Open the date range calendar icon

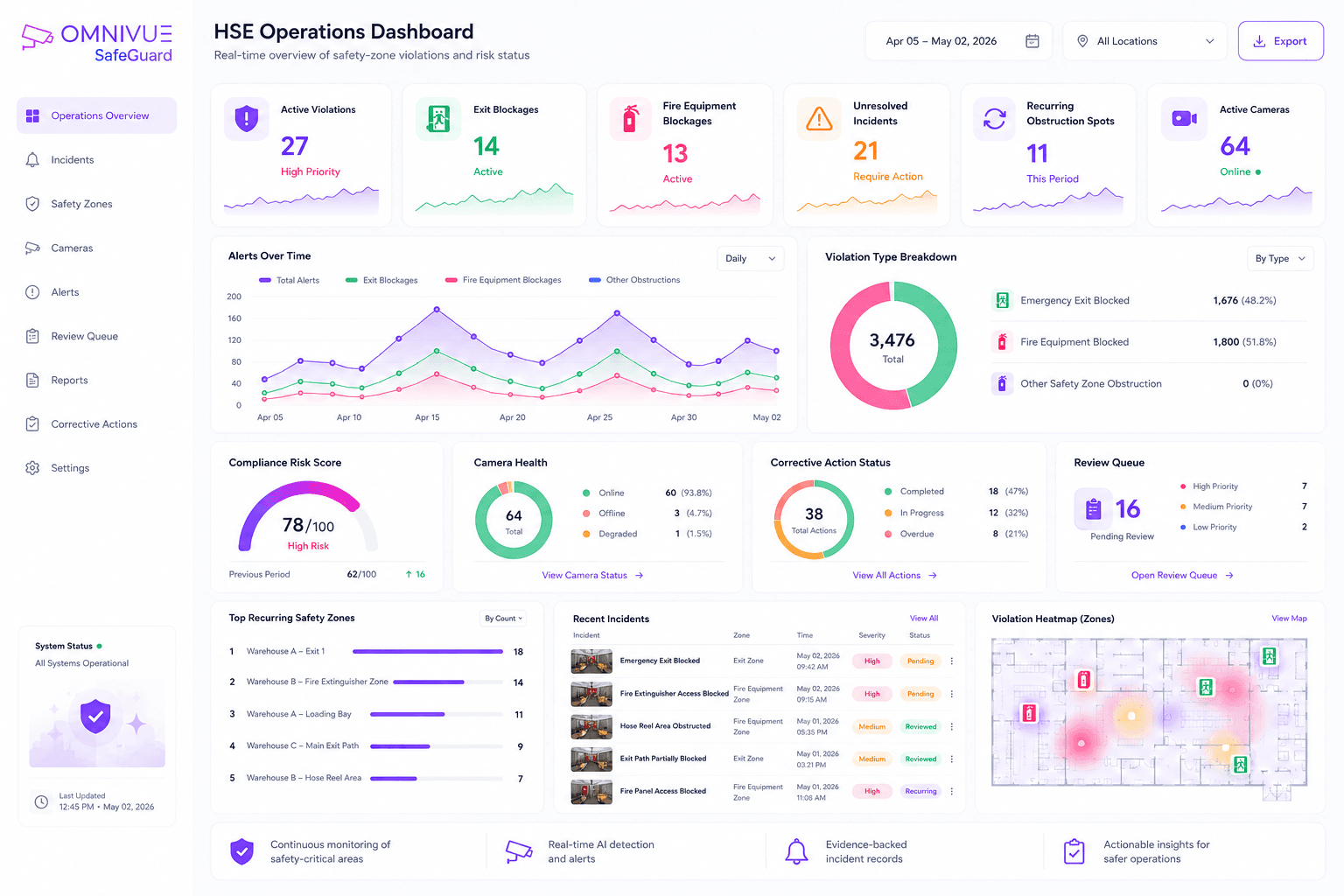click(1032, 41)
